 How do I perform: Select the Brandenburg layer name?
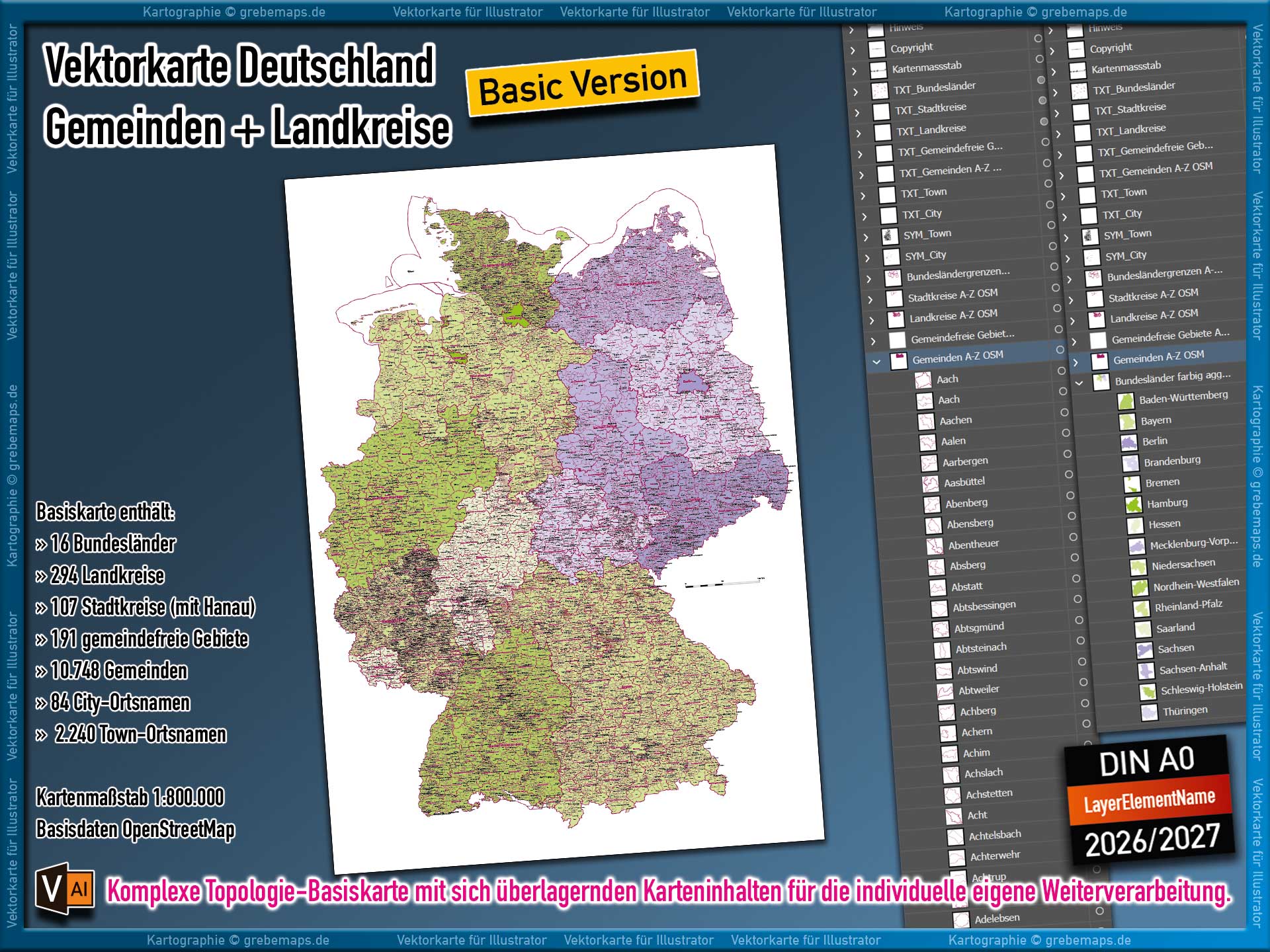coord(1172,461)
